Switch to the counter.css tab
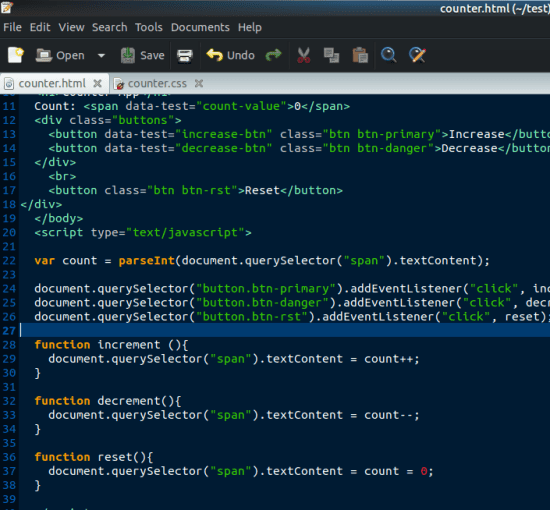Image resolution: width=550 pixels, height=510 pixels. [157, 83]
